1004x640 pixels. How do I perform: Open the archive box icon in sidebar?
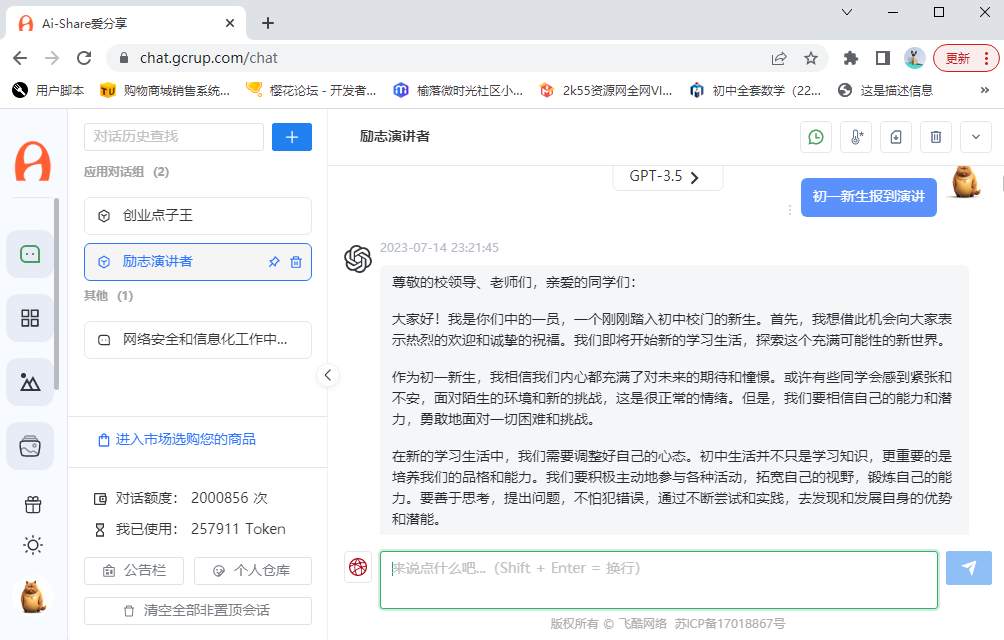point(31,445)
